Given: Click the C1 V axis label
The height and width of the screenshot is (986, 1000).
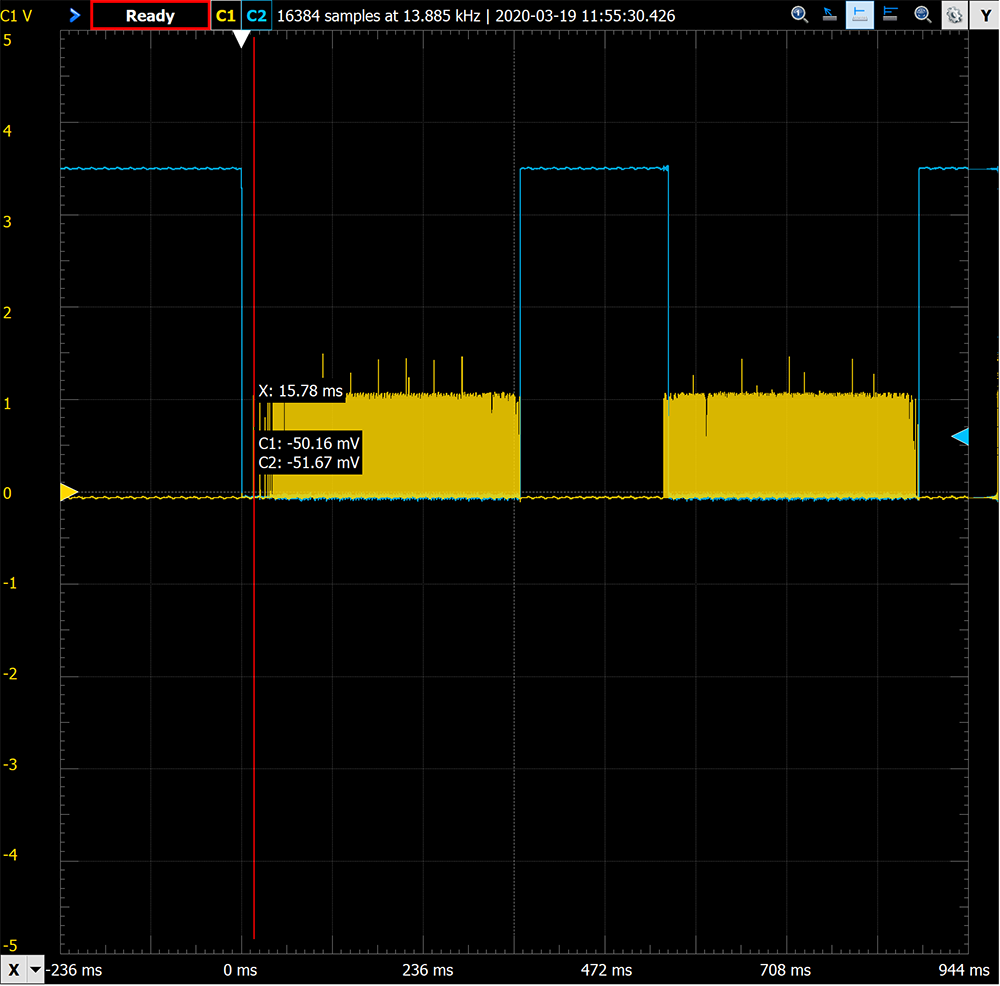Looking at the screenshot, I should 17,15.
